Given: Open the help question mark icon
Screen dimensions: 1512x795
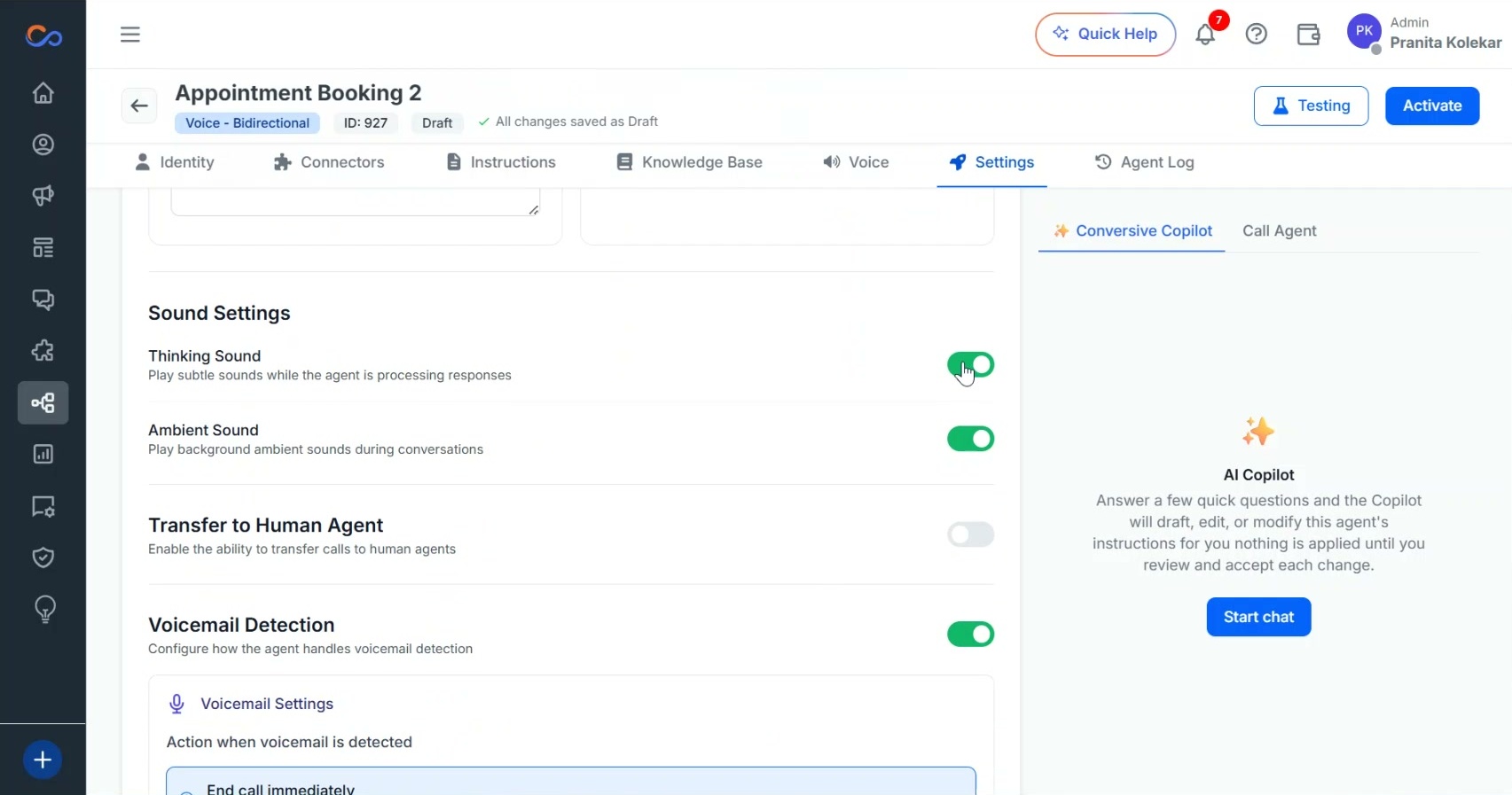Looking at the screenshot, I should click(1257, 35).
